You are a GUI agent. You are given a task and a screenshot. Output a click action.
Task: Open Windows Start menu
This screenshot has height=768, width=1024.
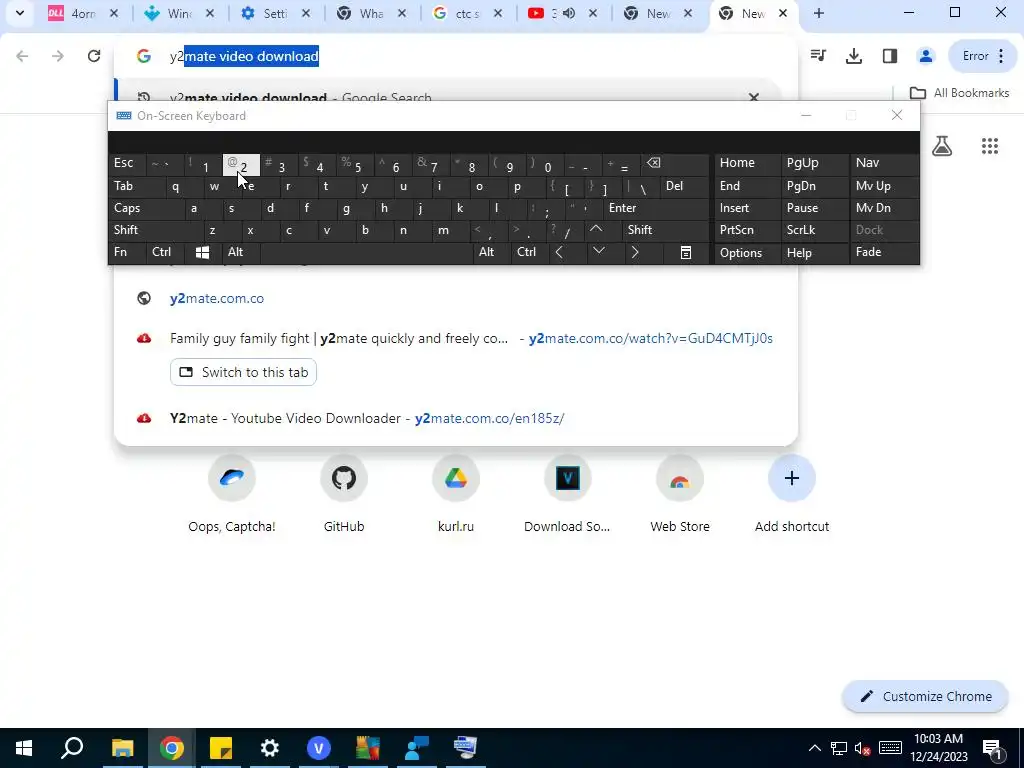coord(24,748)
